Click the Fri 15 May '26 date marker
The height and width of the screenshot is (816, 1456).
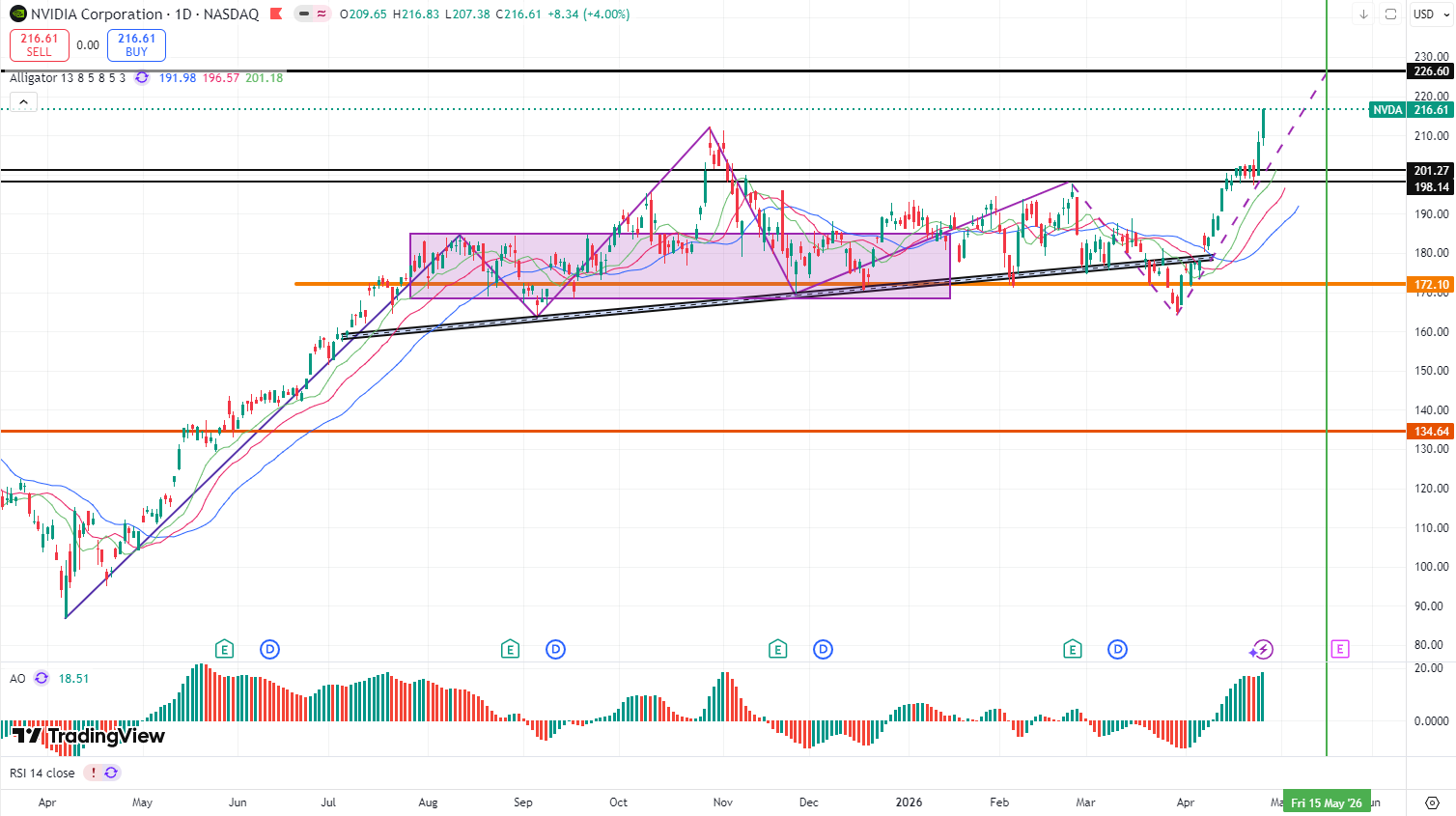tap(1326, 802)
